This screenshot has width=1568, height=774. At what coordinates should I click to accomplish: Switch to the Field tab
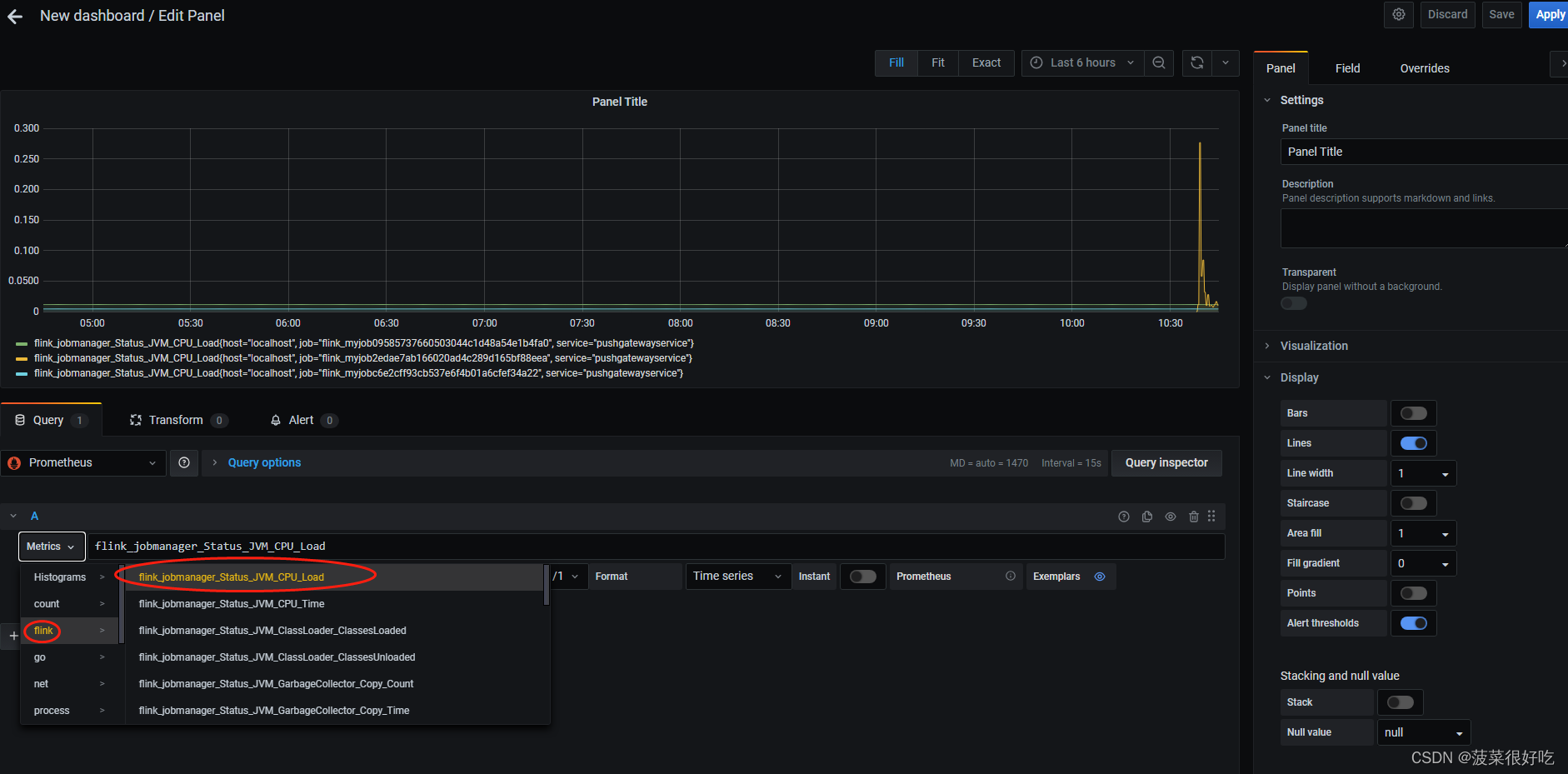pos(1347,68)
